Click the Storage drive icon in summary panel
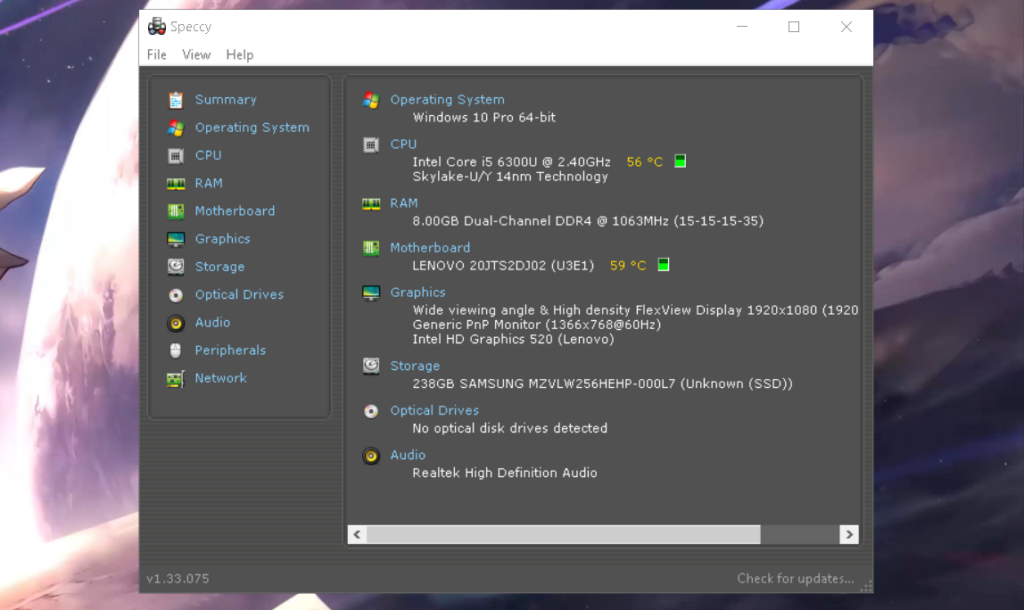The height and width of the screenshot is (610, 1024). coord(371,366)
